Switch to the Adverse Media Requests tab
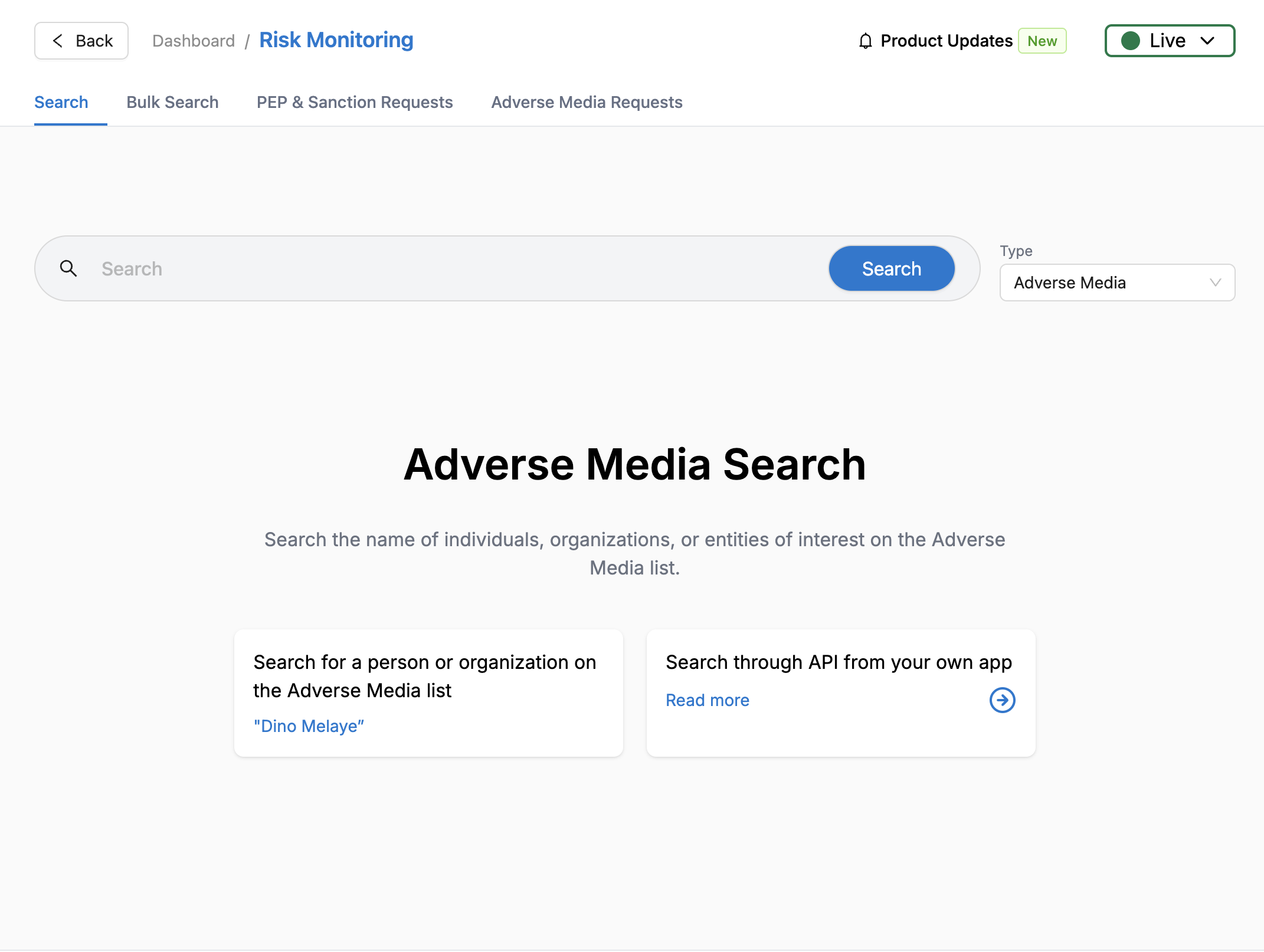 pos(586,102)
